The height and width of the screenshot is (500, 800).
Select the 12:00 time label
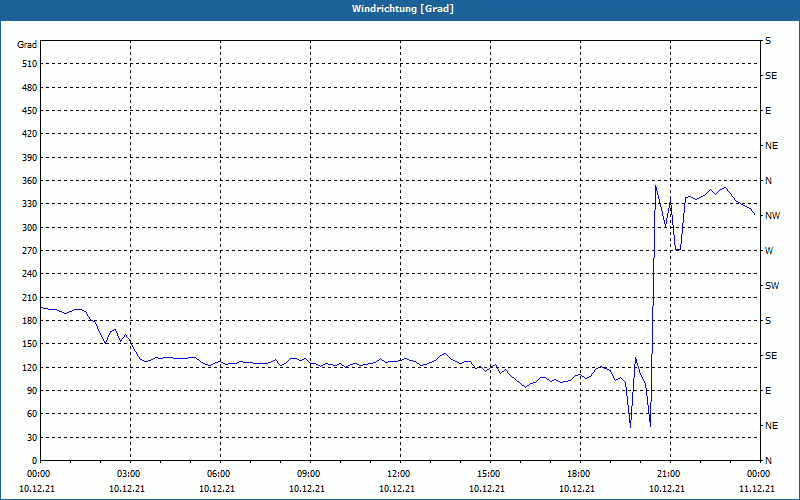coord(397,474)
